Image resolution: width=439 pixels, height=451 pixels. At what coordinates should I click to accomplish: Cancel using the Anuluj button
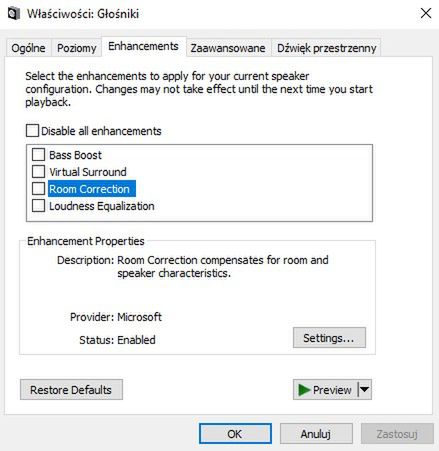[316, 434]
